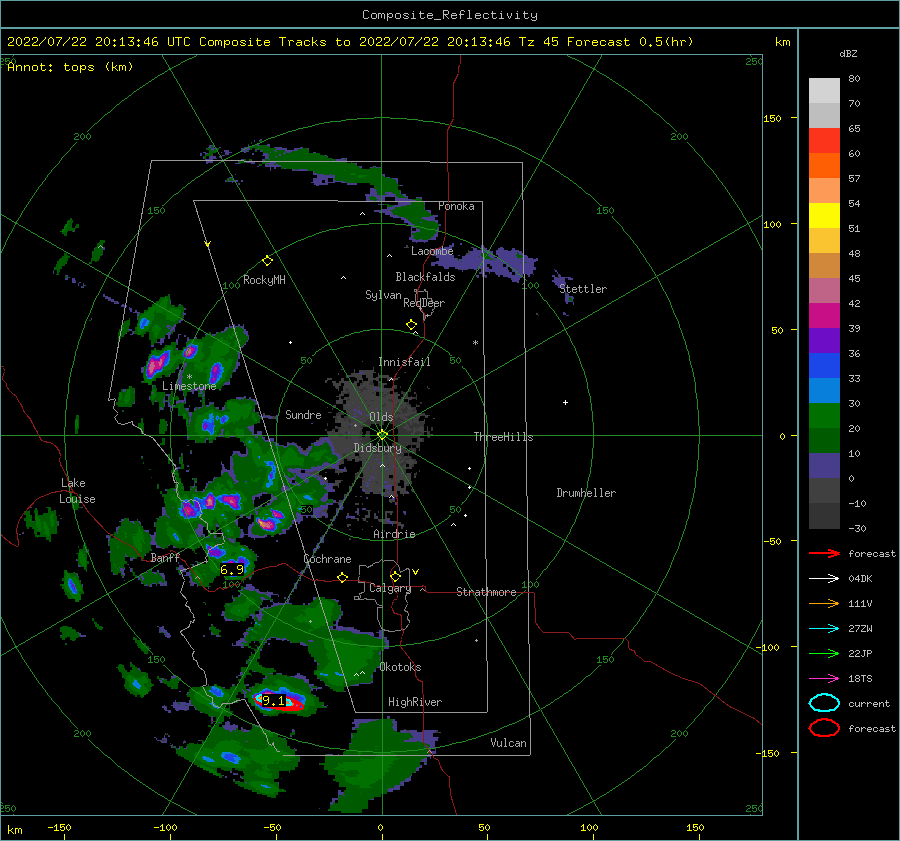Click the ThreeHills city label
This screenshot has height=841, width=900.
click(x=503, y=437)
